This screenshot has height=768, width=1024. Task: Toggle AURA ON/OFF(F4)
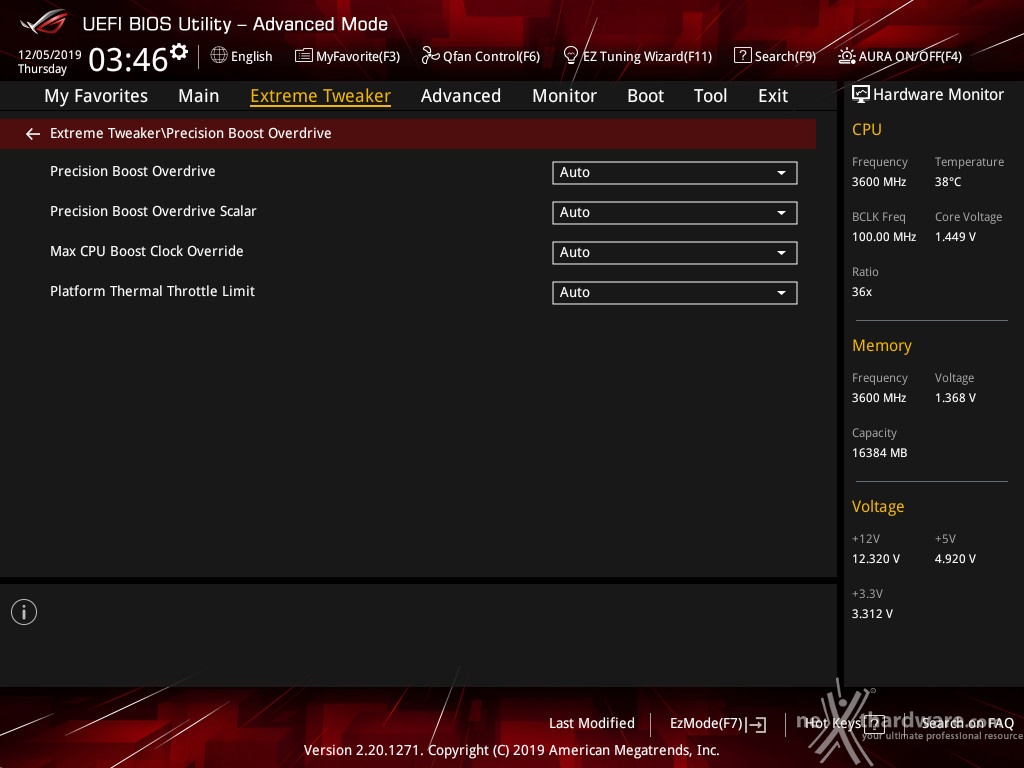click(x=910, y=57)
